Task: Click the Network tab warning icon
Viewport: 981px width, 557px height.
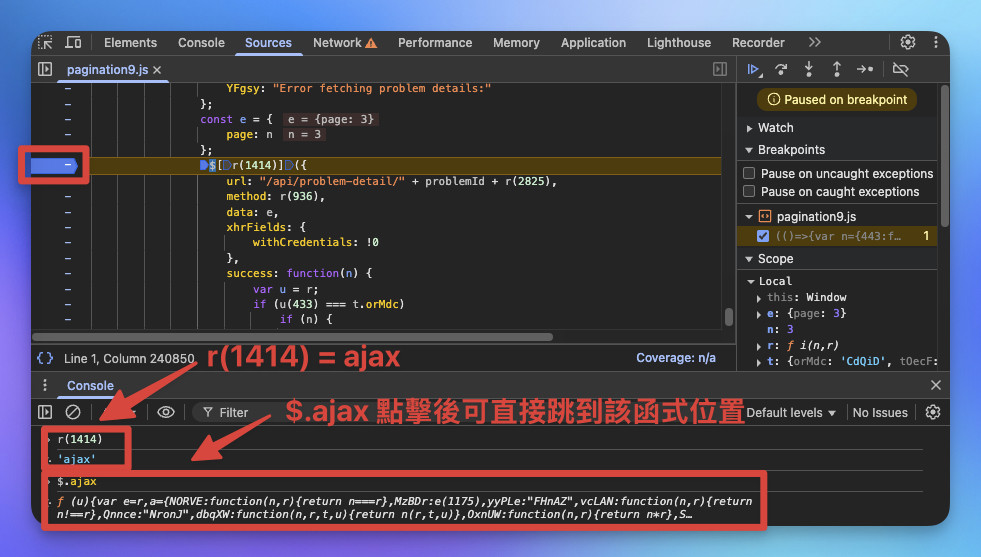Action: click(x=371, y=43)
